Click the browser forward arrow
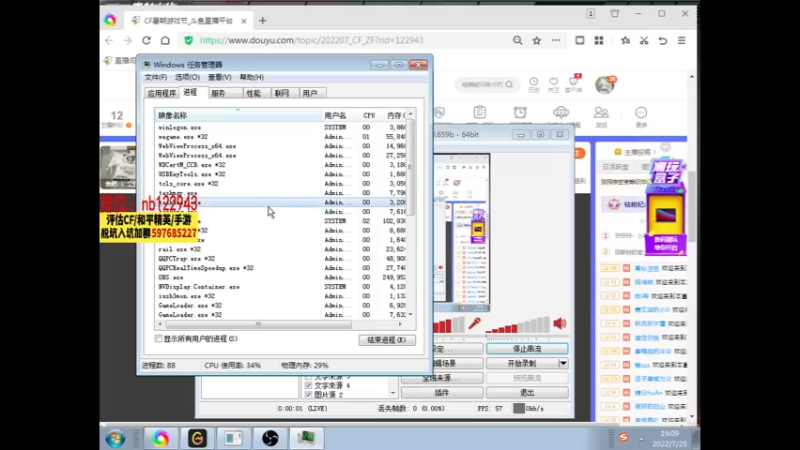This screenshot has width=800, height=450. click(128, 40)
